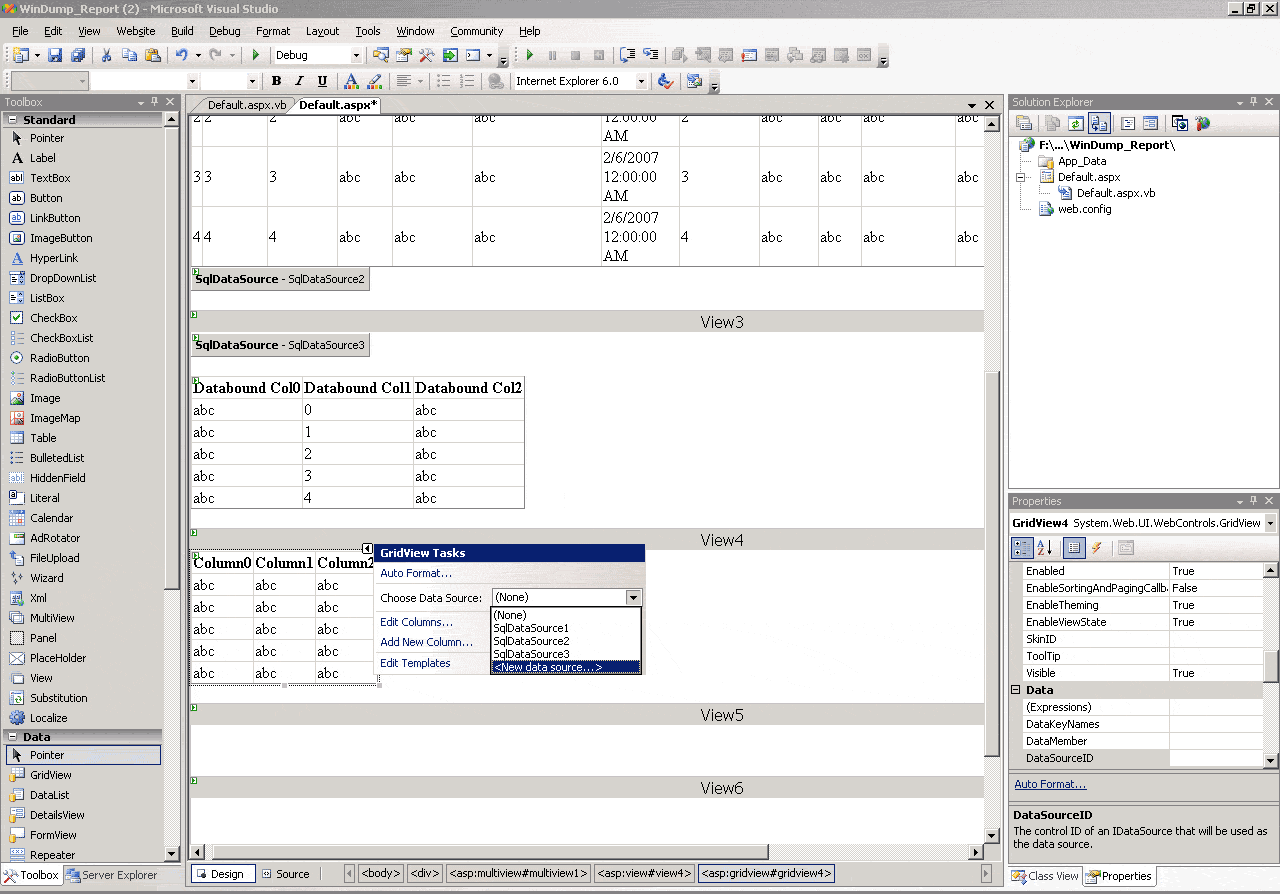Collapse the Default.aspx tree node

point(1022,177)
